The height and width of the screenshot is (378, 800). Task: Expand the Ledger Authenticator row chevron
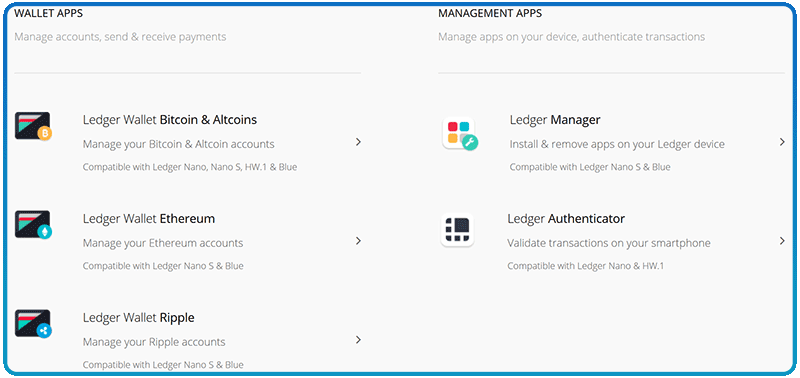[782, 241]
